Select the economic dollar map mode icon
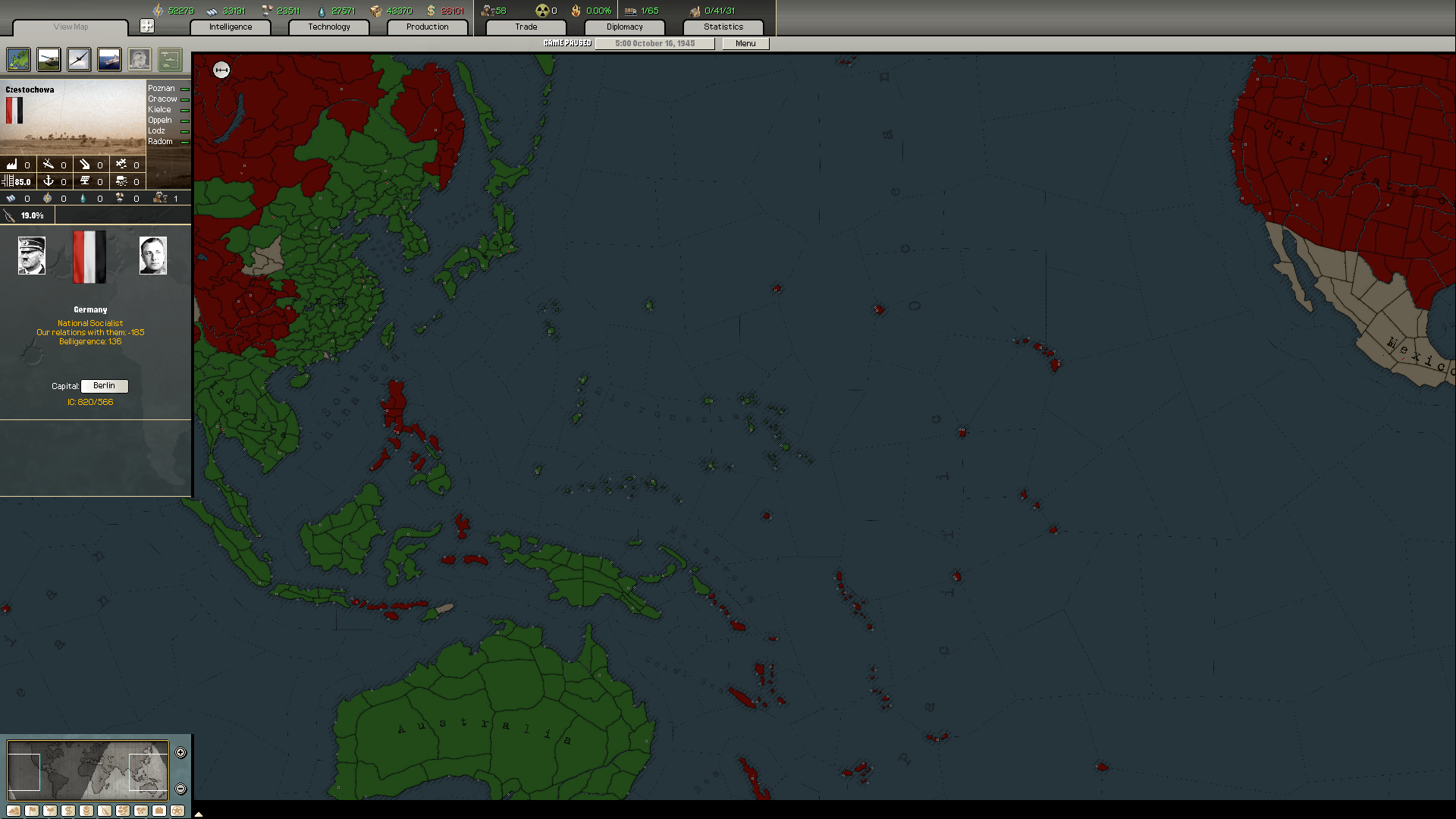The image size is (1456, 819). tap(68, 811)
